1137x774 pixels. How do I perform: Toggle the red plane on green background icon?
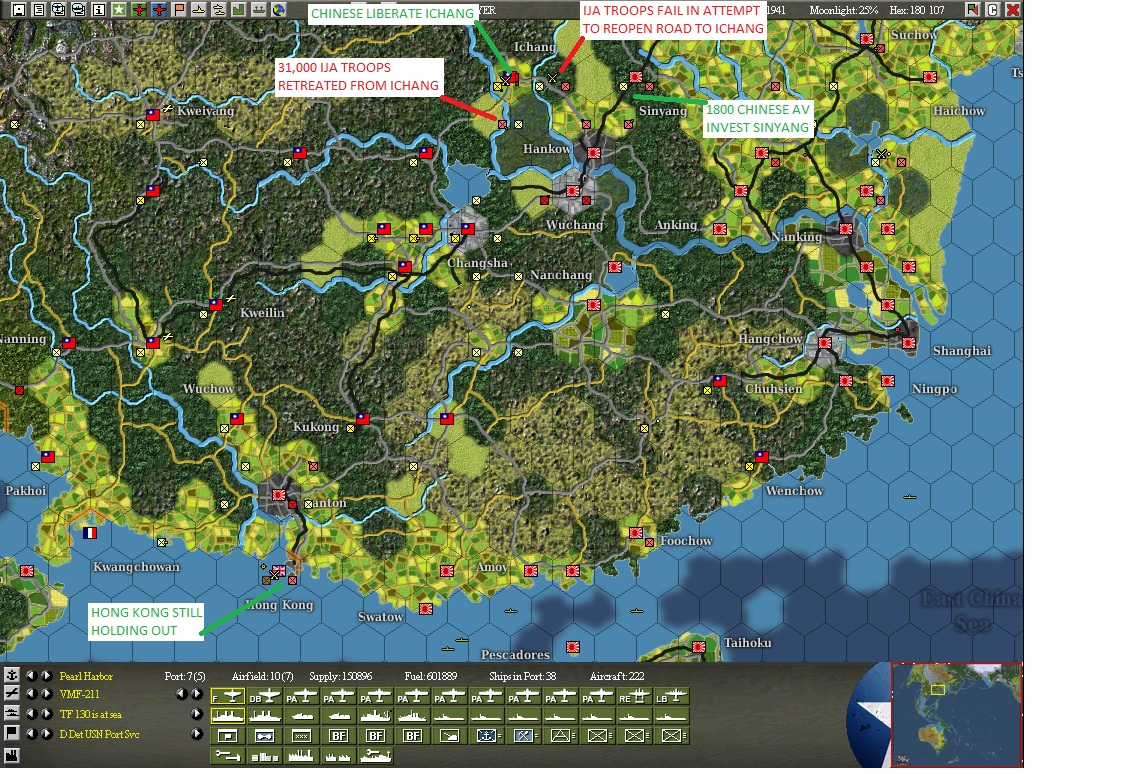138,9
